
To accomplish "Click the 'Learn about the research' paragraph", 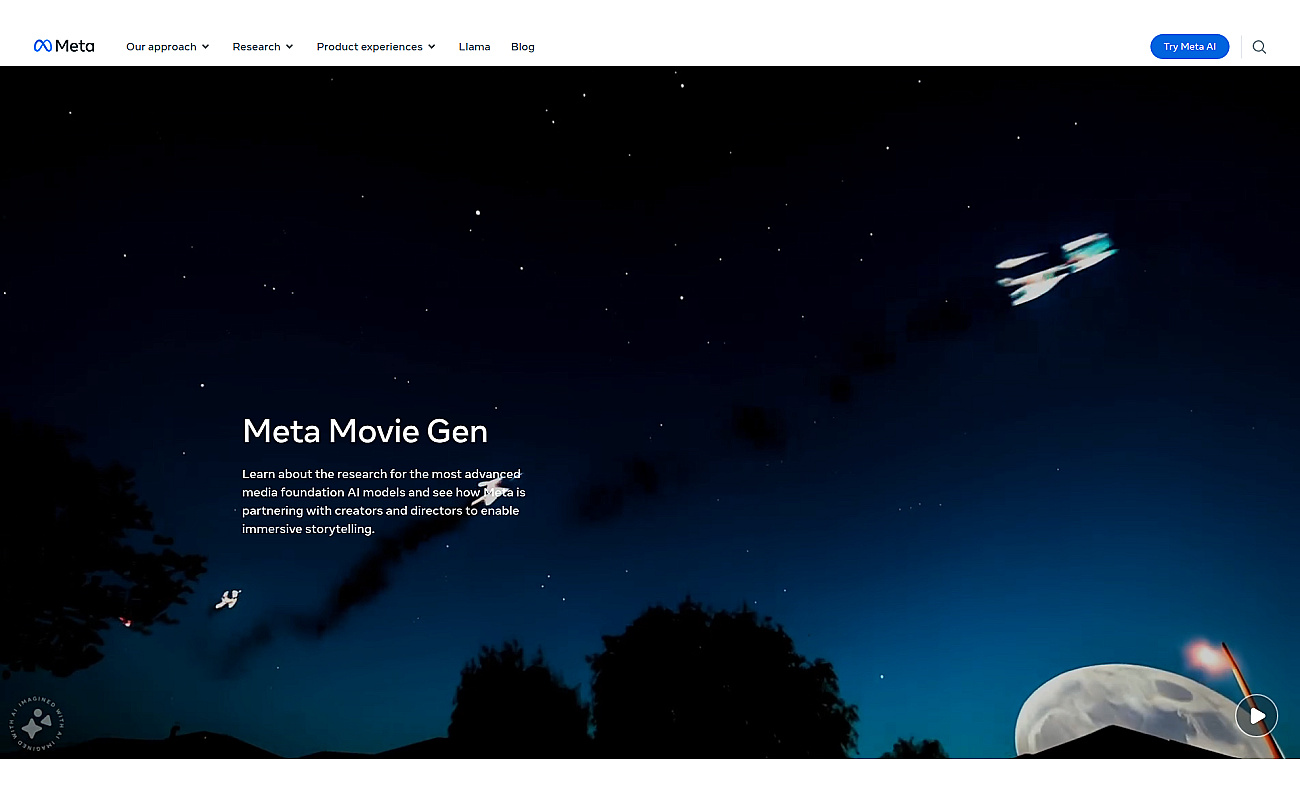I will tap(383, 501).
